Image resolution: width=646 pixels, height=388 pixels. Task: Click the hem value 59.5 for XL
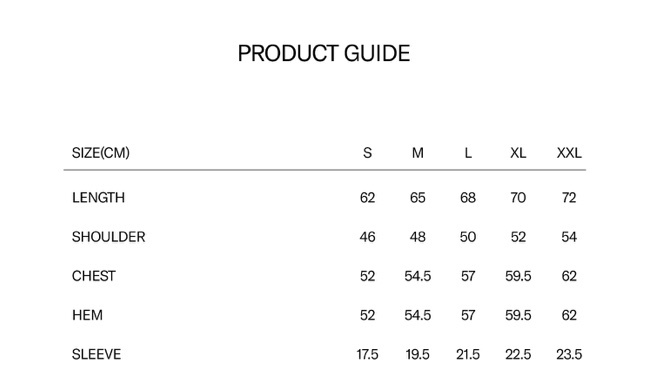518,315
